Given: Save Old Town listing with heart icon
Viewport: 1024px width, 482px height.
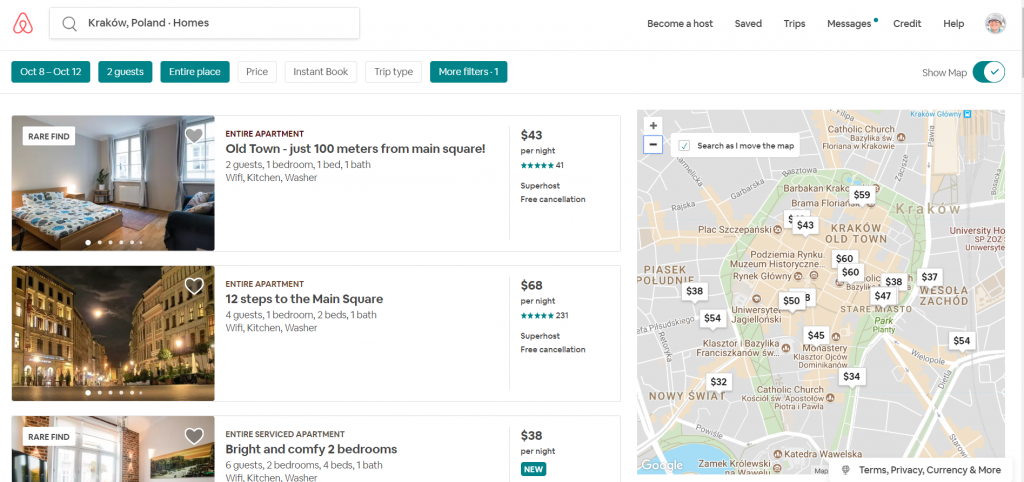Looking at the screenshot, I should [x=194, y=135].
